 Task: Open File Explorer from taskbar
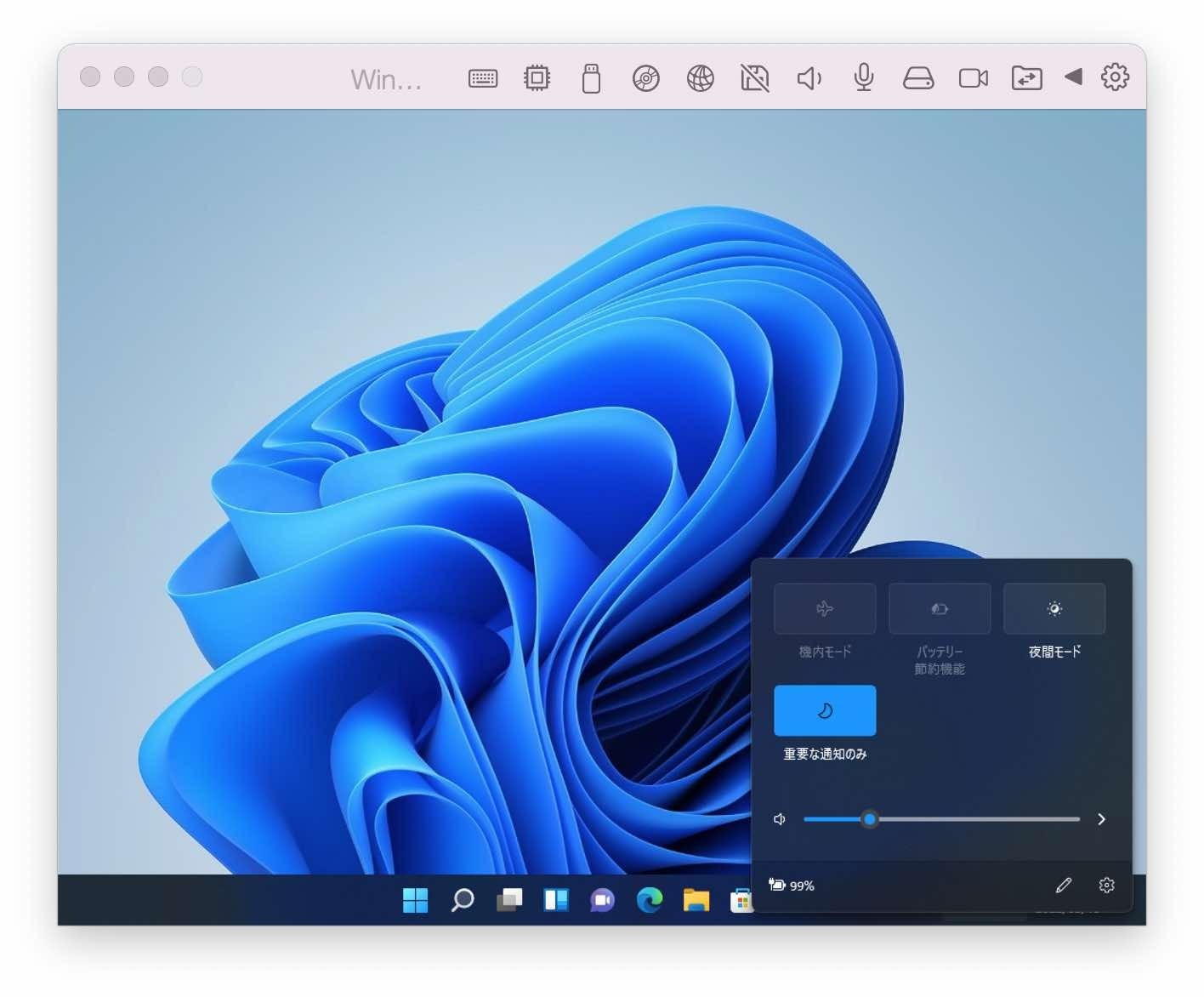(x=696, y=900)
